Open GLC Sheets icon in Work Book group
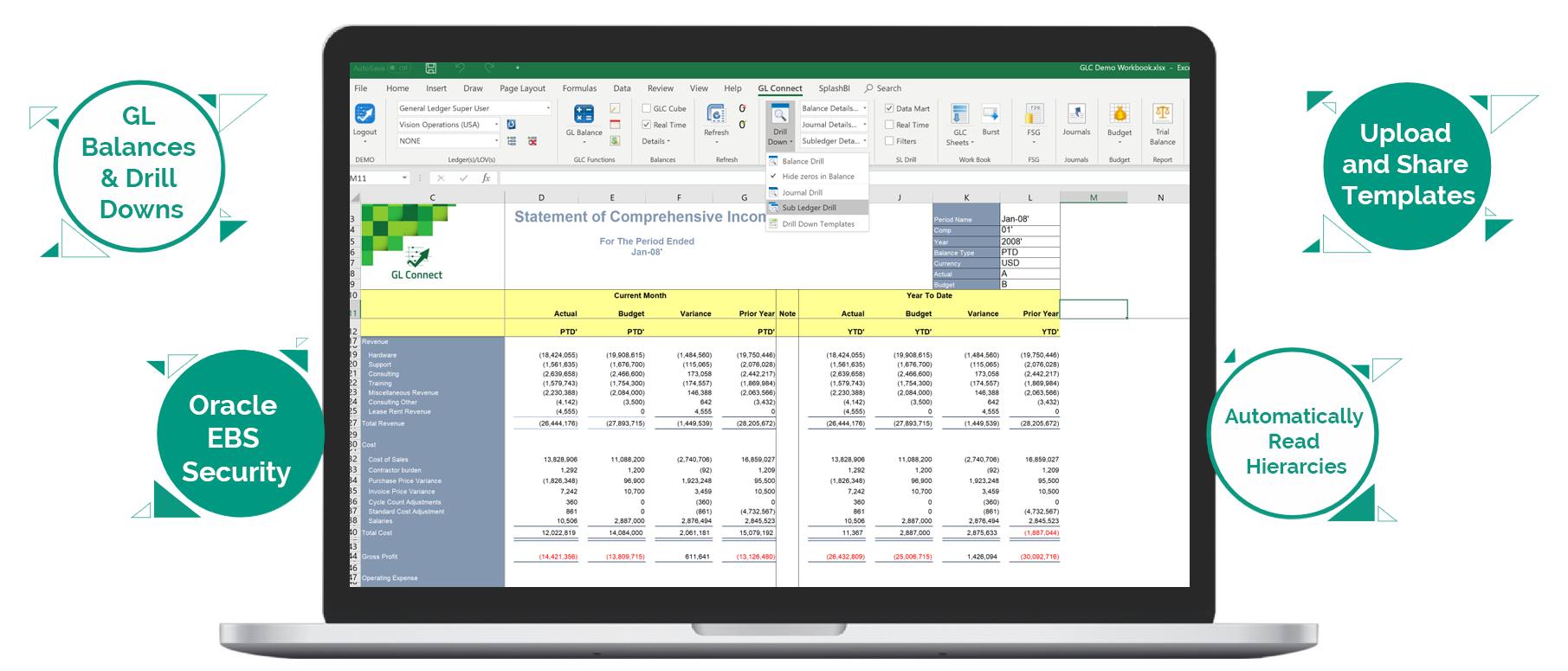1568x671 pixels. 959,114
